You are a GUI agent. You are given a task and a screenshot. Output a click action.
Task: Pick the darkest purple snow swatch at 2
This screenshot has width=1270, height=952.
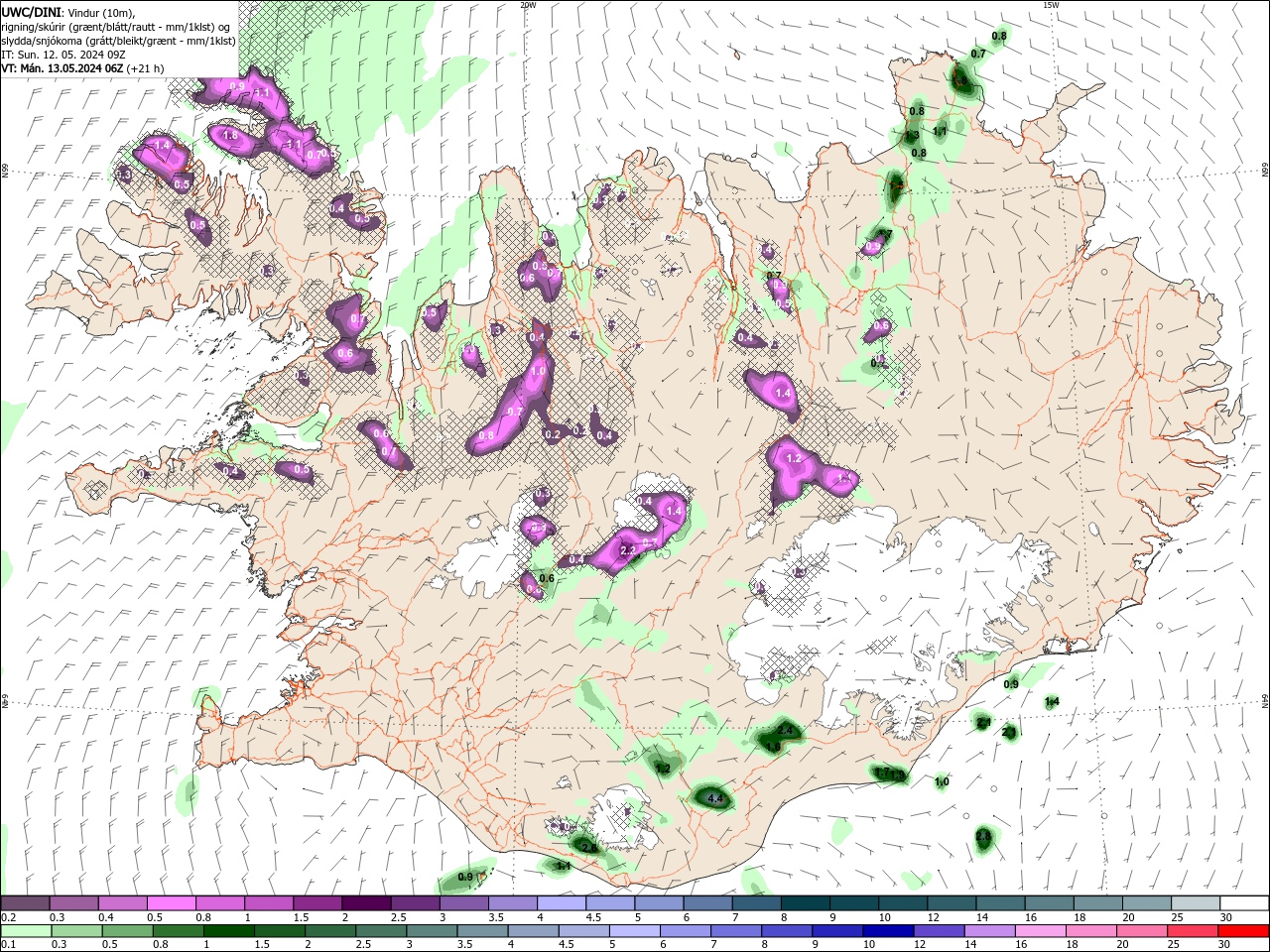coord(366,902)
